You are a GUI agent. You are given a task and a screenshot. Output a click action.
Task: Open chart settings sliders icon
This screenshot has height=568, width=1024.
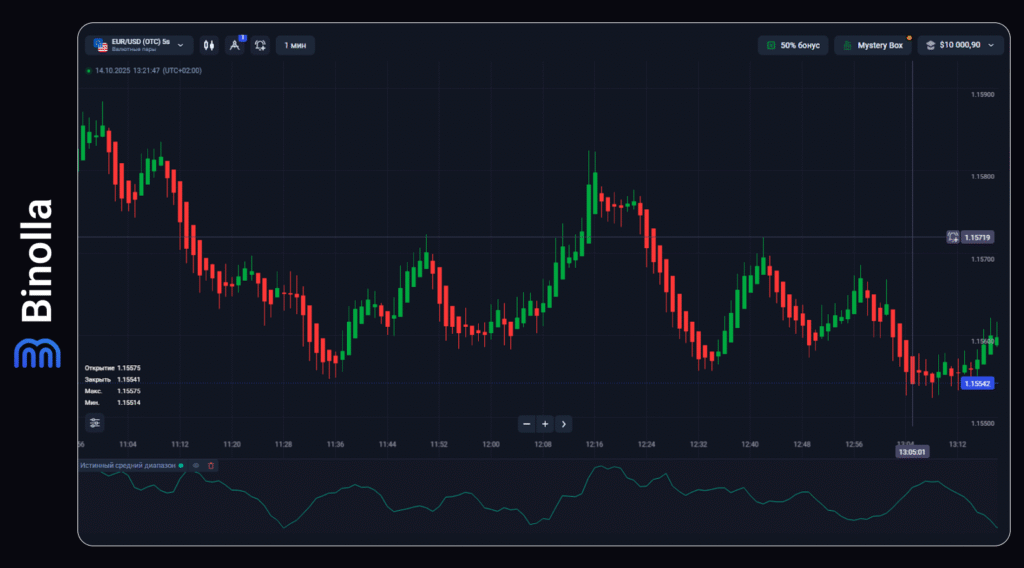(x=94, y=423)
